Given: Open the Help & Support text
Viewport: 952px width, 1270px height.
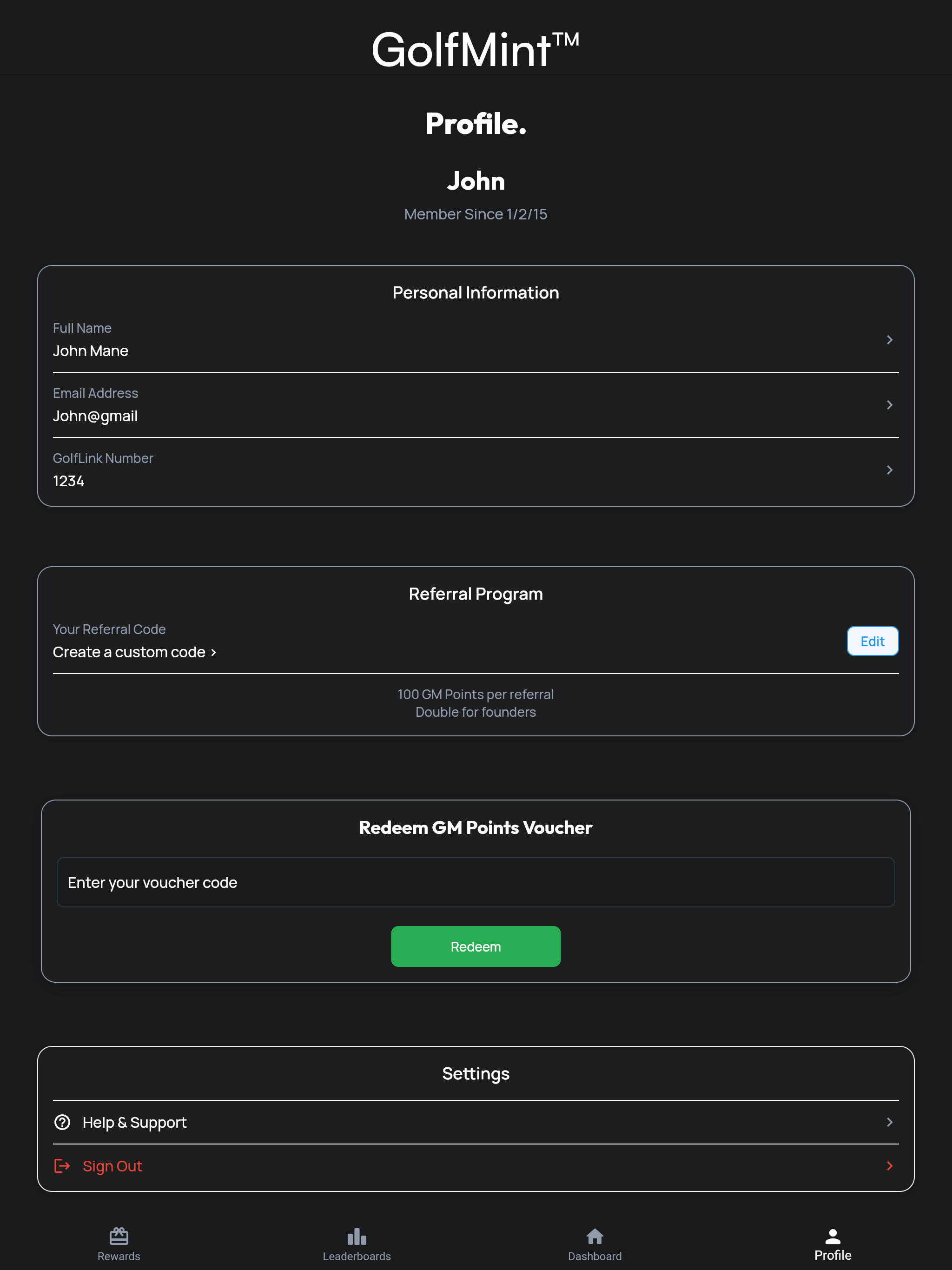Looking at the screenshot, I should click(x=134, y=1123).
